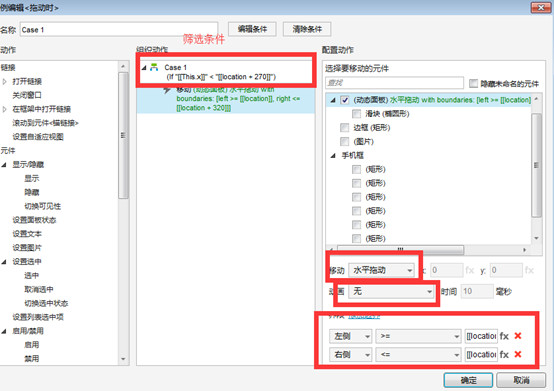Toggle 隐藏未命名的元件 checkbox

pos(473,83)
